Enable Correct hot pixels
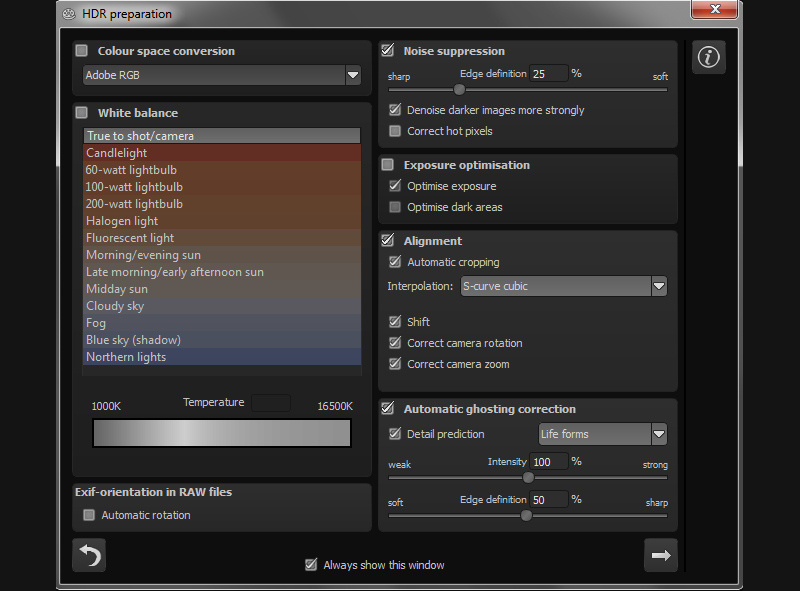Screen dimensions: 800x591 [x=395, y=131]
